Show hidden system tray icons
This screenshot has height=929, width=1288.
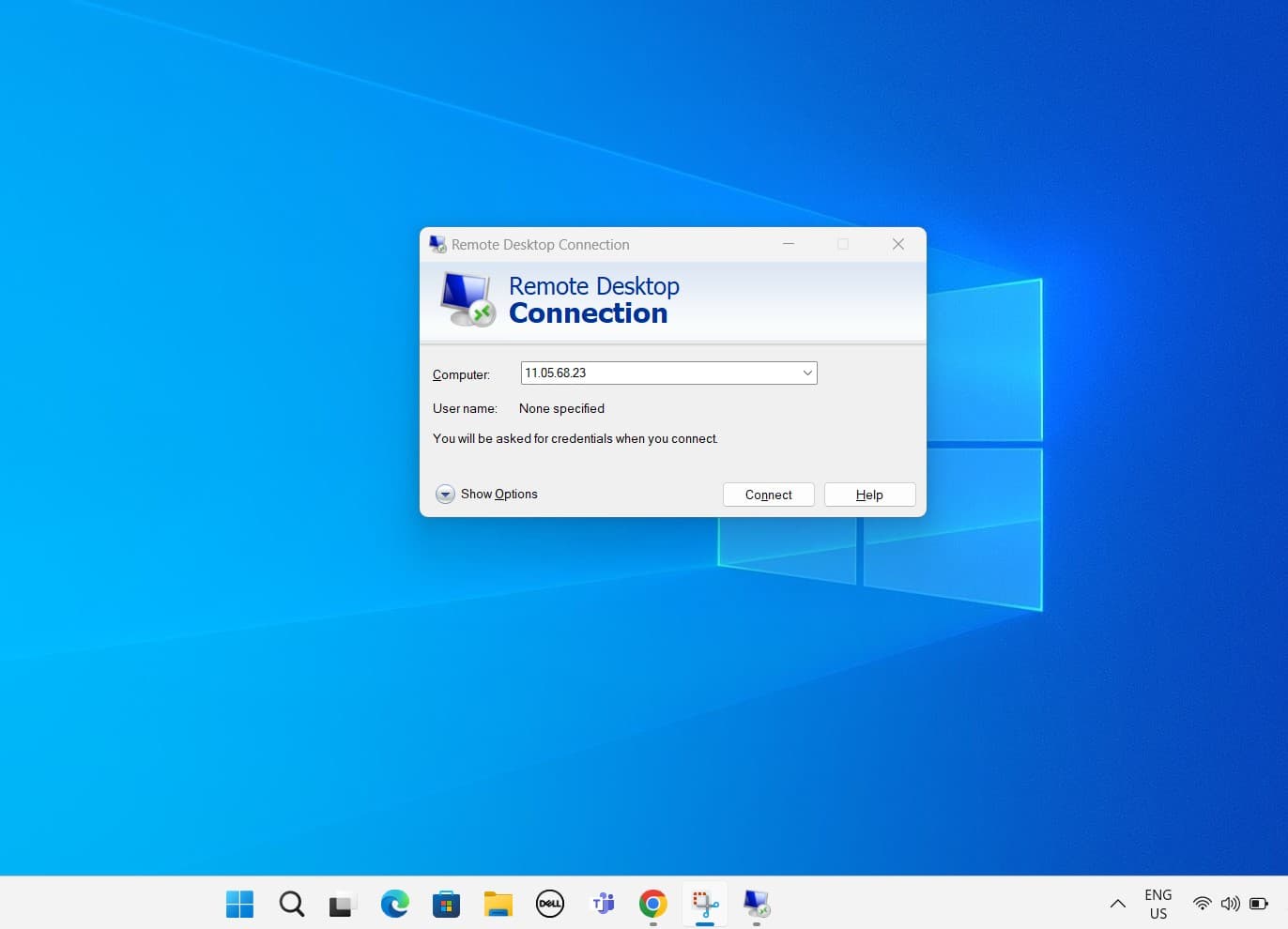[1117, 904]
